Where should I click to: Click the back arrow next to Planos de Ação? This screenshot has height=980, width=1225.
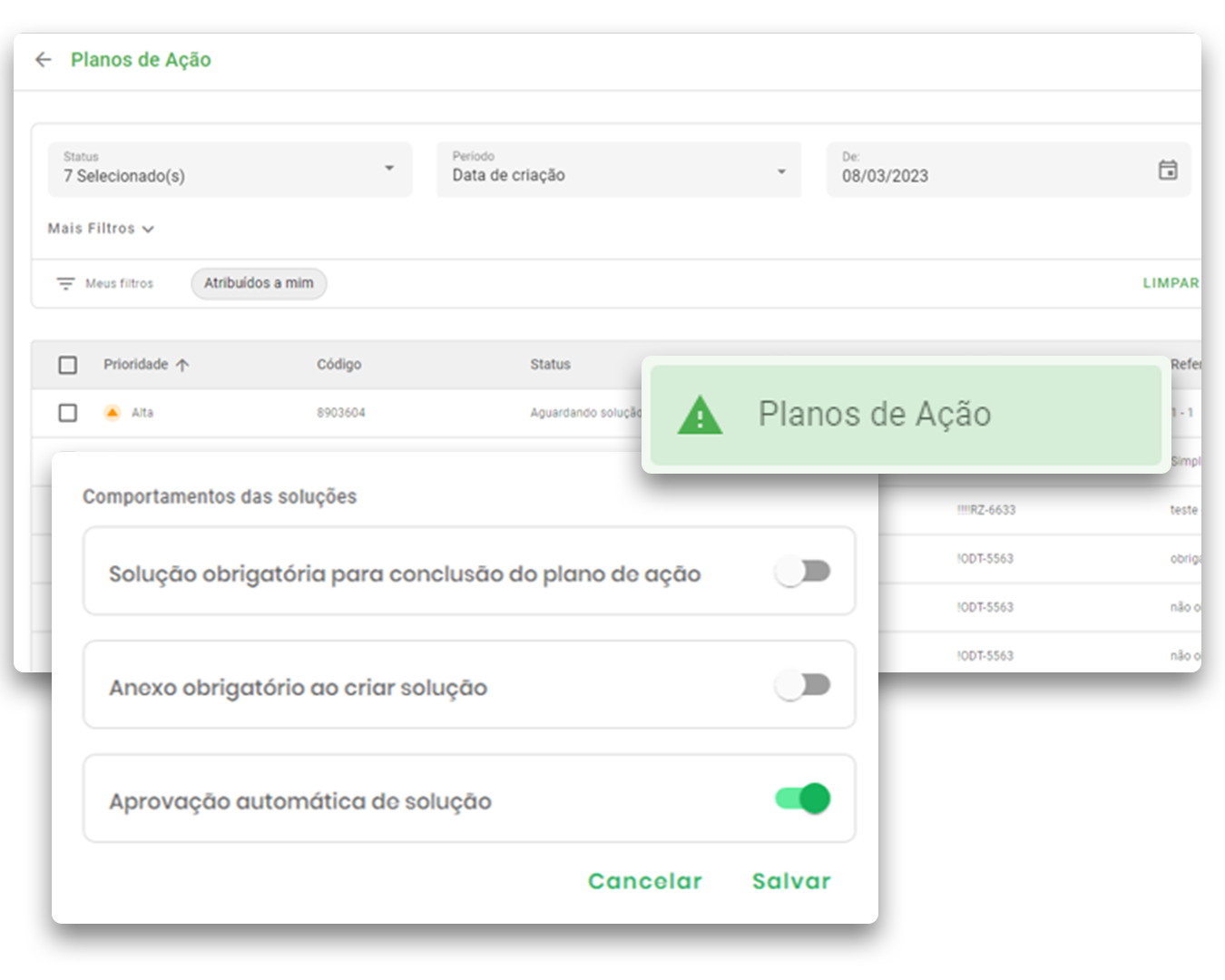[x=44, y=59]
